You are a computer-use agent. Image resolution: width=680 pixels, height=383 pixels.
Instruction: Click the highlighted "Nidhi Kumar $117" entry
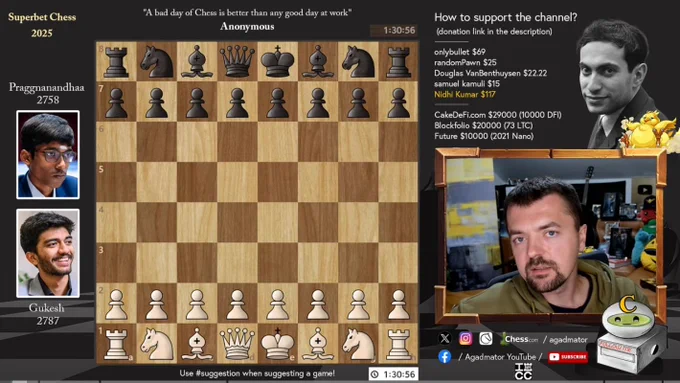click(465, 94)
